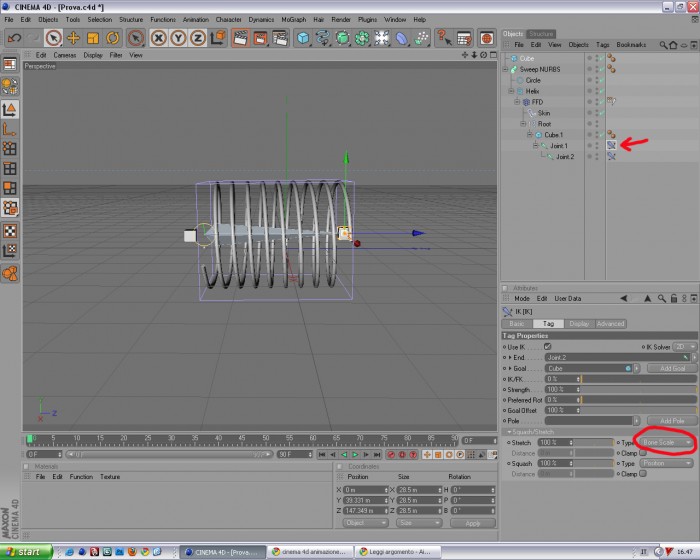Open the Stretch Type Bone Scale dropdown
The width and height of the screenshot is (700, 560).
667,442
